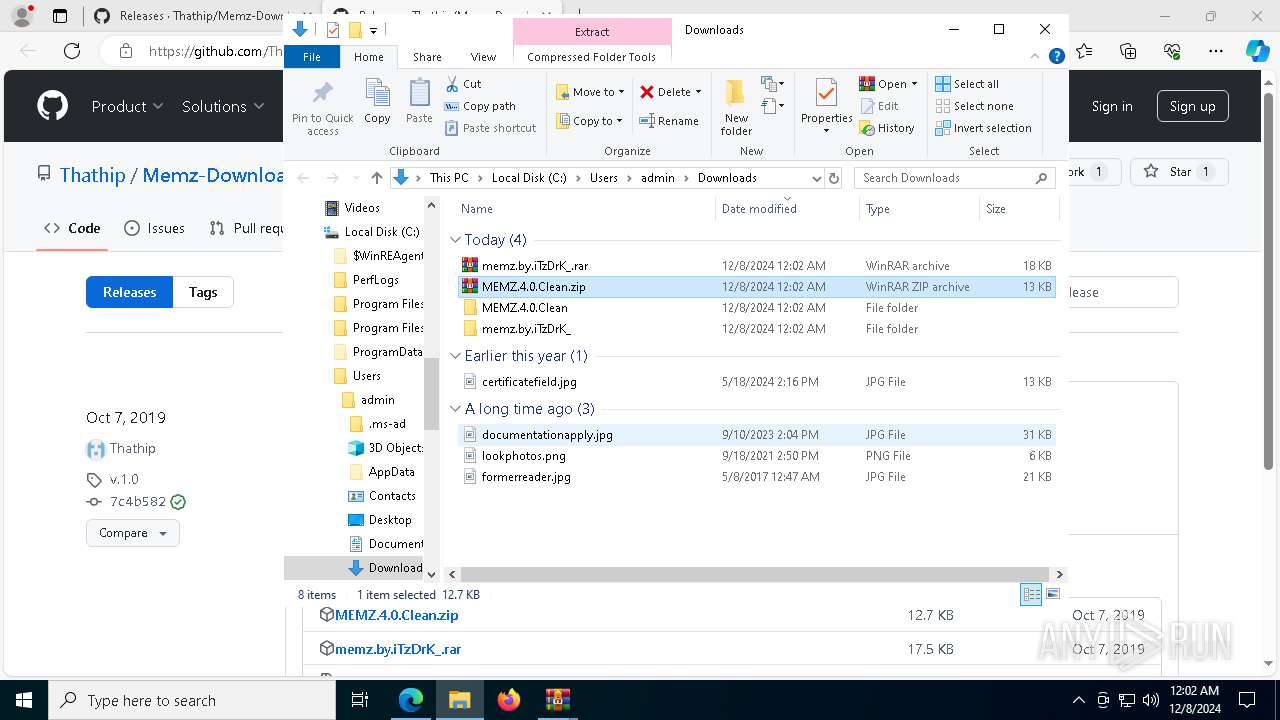Viewport: 1280px width, 720px height.
Task: Open the File ribbon tab
Action: 312,57
